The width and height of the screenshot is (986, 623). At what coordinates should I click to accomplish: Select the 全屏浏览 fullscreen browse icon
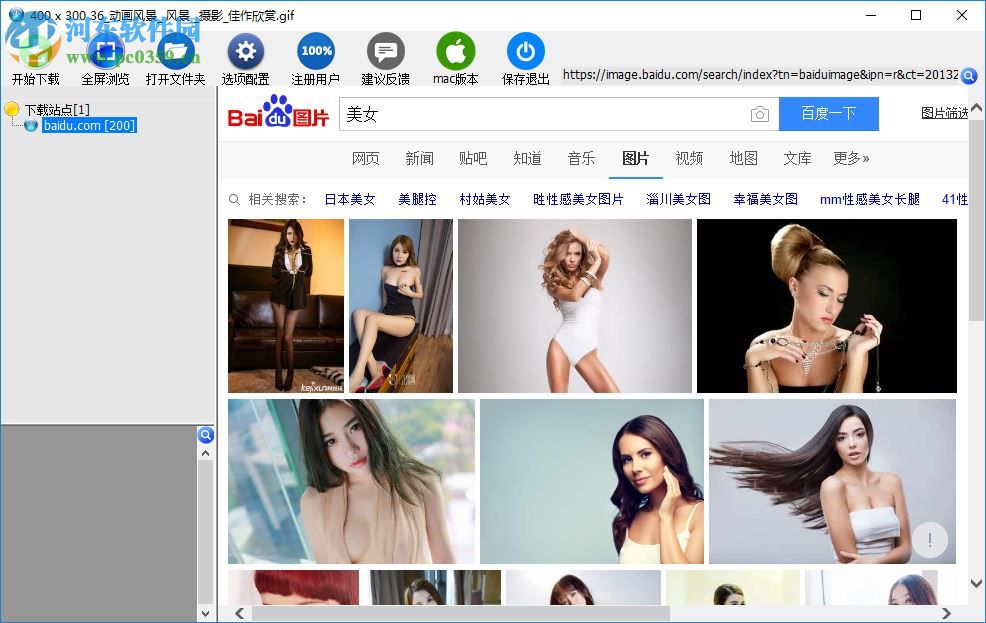coord(105,50)
